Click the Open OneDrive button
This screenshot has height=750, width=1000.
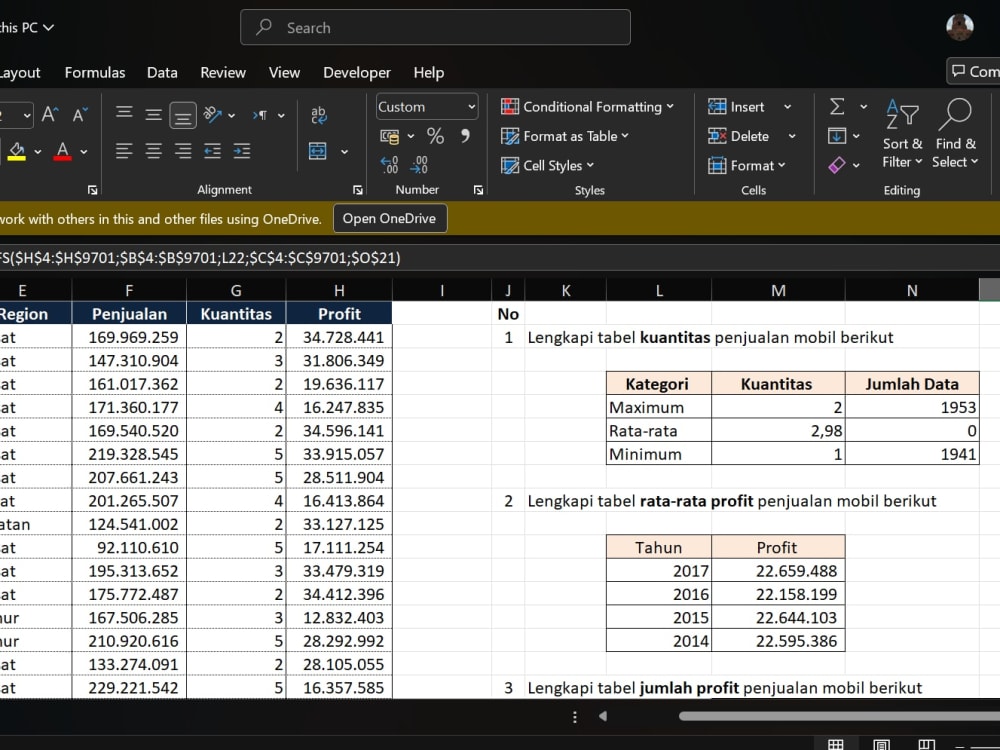tap(390, 219)
